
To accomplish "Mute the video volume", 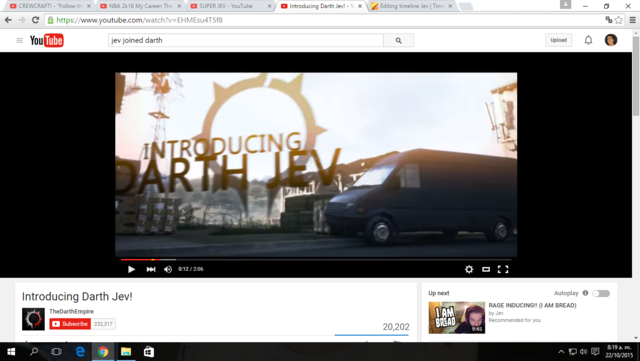I will coord(168,269).
